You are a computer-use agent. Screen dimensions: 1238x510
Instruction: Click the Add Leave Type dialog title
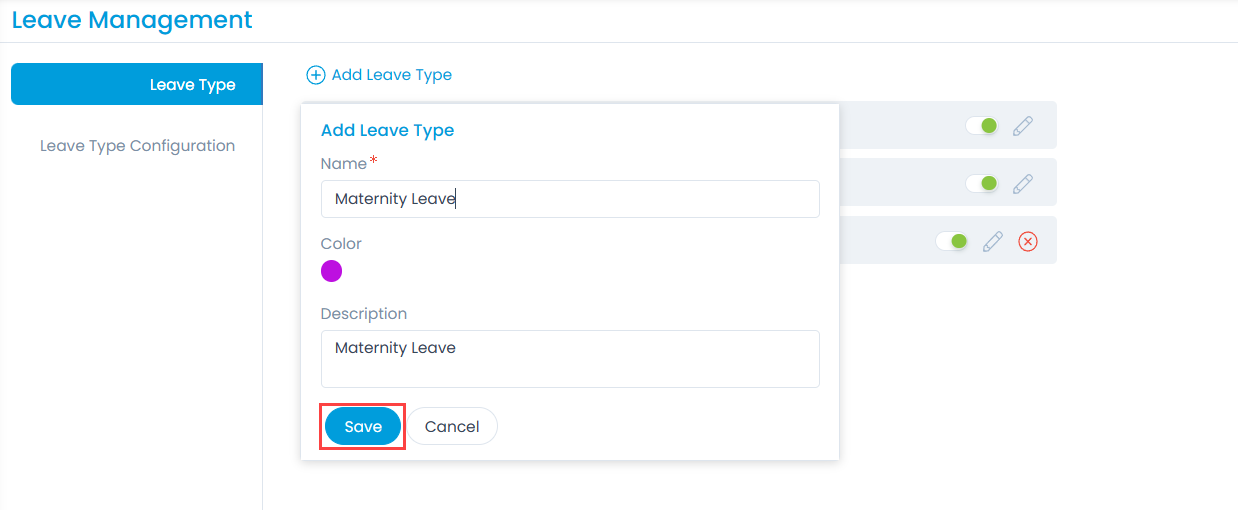click(387, 130)
